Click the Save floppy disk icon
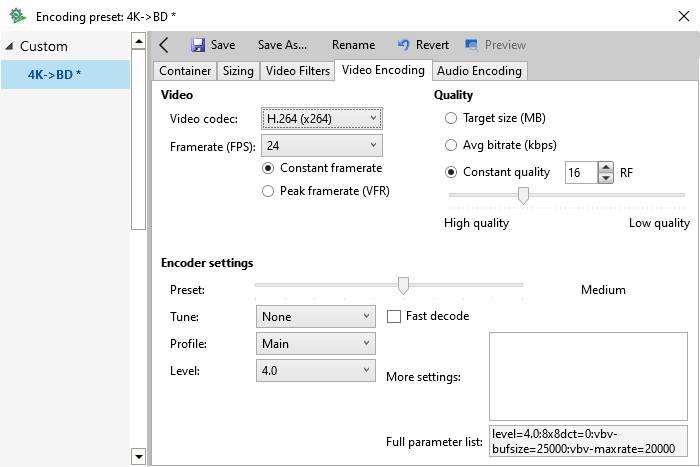Screen dimensions: 700x467 tap(198, 45)
